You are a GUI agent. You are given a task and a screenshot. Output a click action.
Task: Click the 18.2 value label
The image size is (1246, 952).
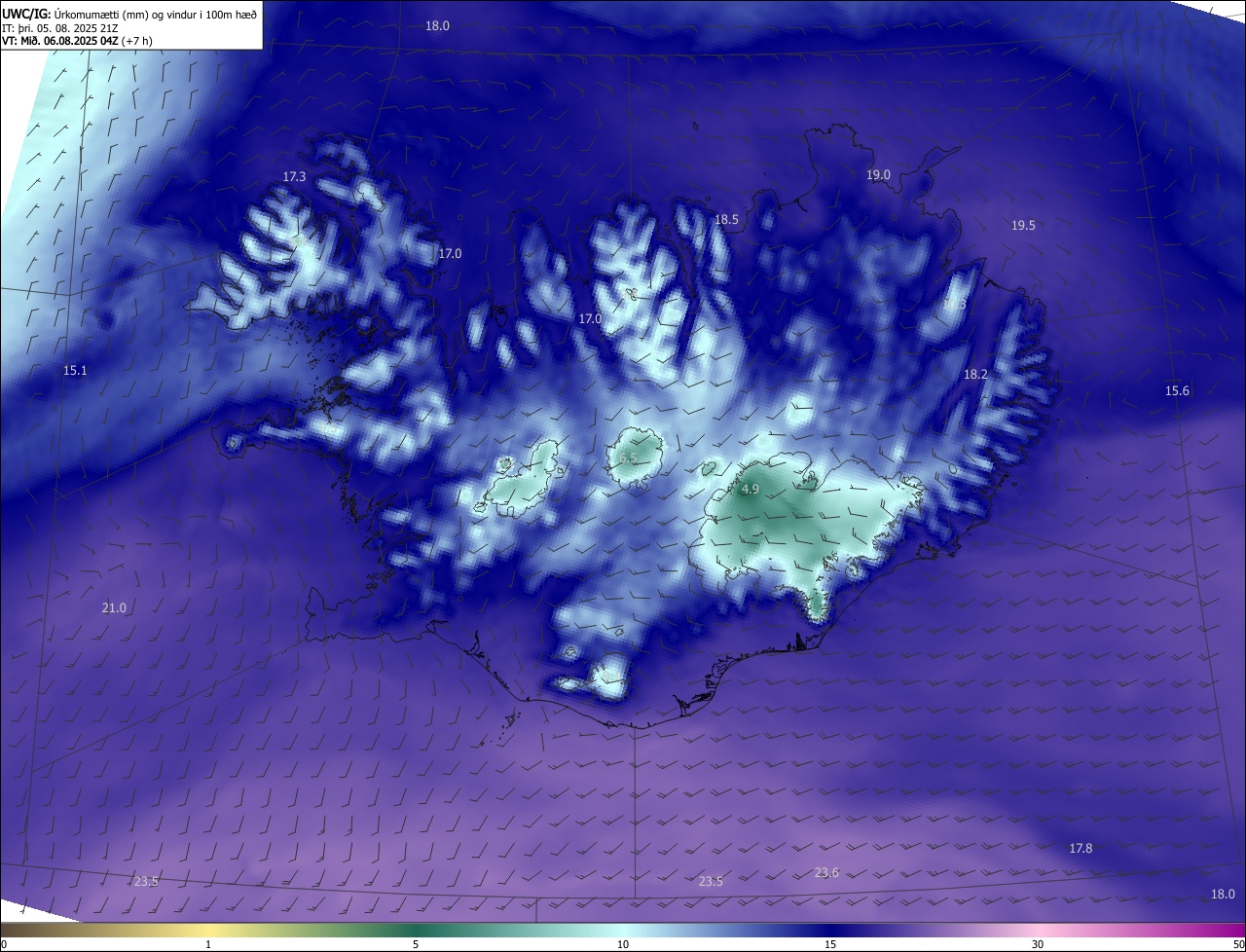[975, 374]
